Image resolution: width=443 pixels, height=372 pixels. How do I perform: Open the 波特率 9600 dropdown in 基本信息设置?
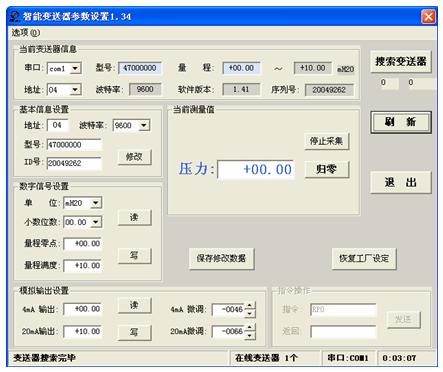(144, 125)
